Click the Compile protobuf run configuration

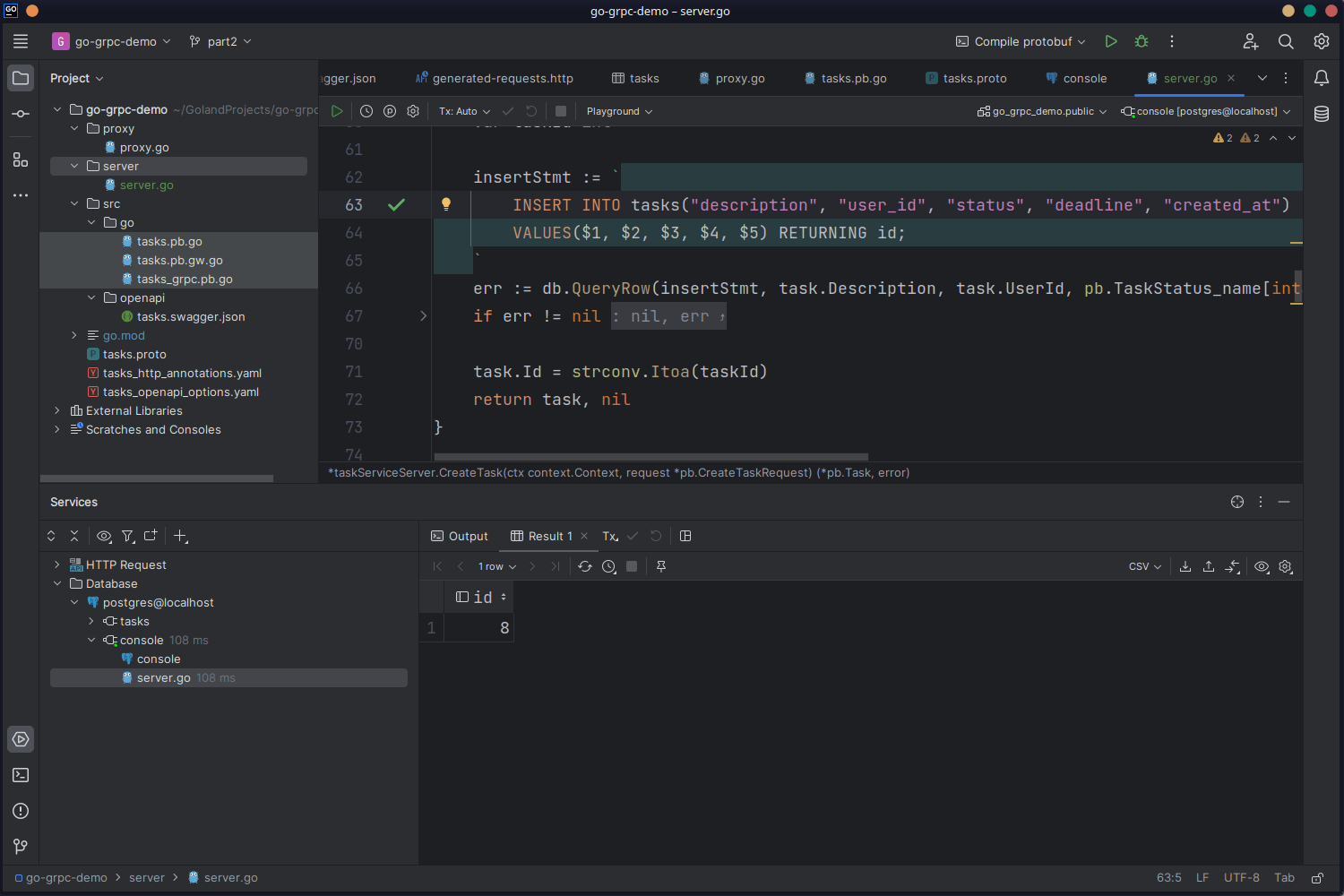point(1021,41)
